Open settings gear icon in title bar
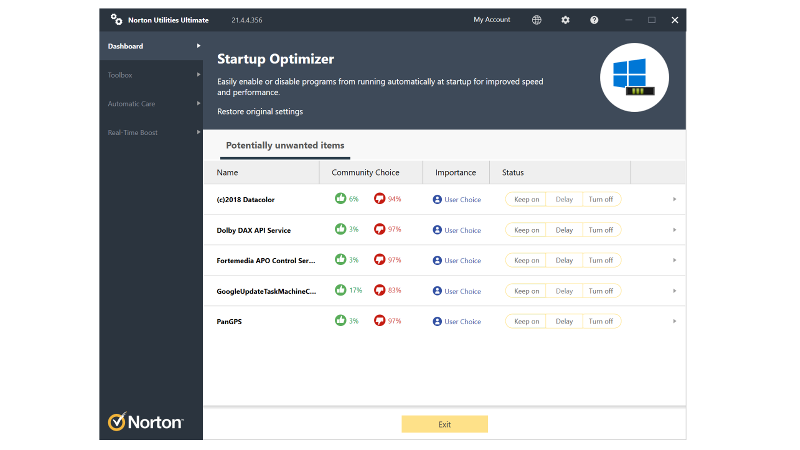This screenshot has height=450, width=800. click(x=565, y=20)
